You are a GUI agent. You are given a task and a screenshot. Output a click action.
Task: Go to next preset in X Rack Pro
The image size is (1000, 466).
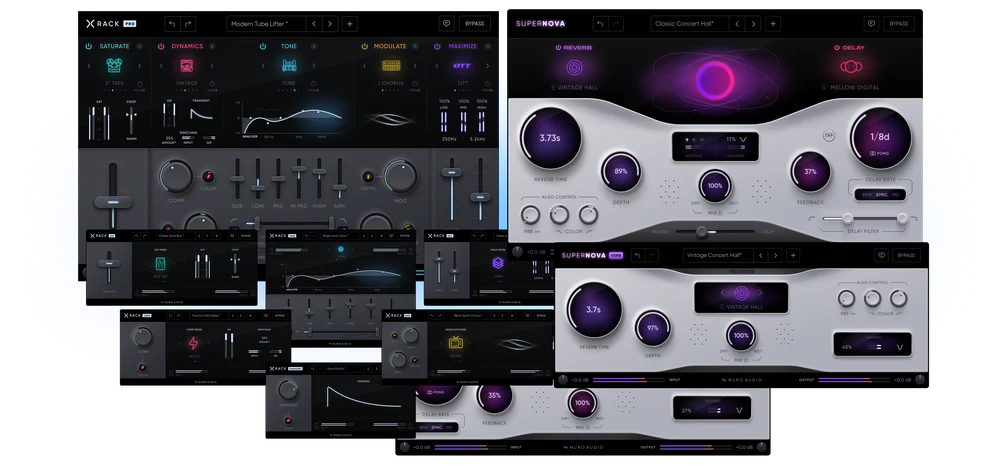point(330,24)
